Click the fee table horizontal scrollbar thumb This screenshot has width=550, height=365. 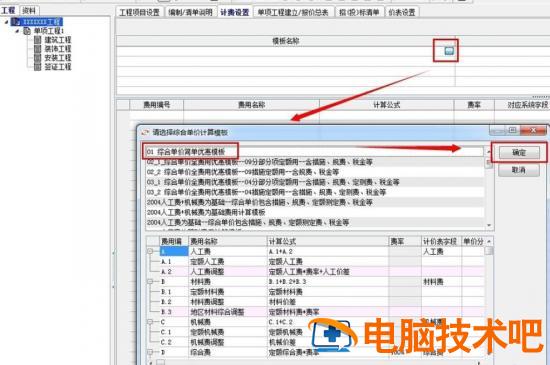pos(160,362)
